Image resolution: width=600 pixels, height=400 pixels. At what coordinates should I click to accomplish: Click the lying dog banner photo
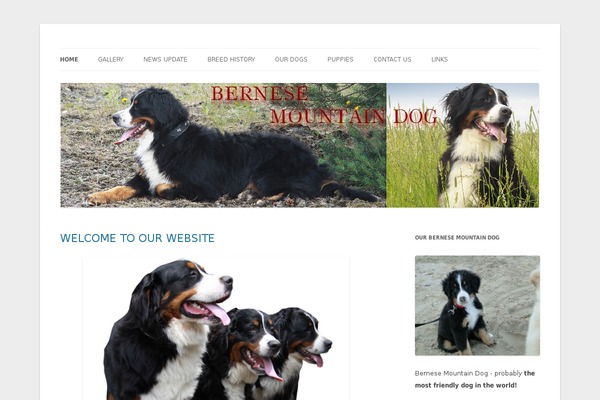(223, 145)
